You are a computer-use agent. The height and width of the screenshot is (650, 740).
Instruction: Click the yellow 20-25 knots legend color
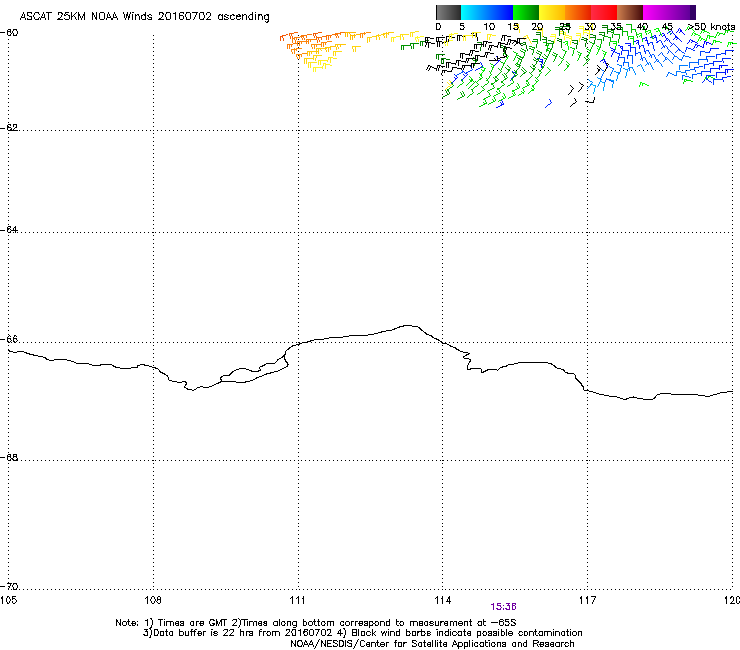pos(552,12)
